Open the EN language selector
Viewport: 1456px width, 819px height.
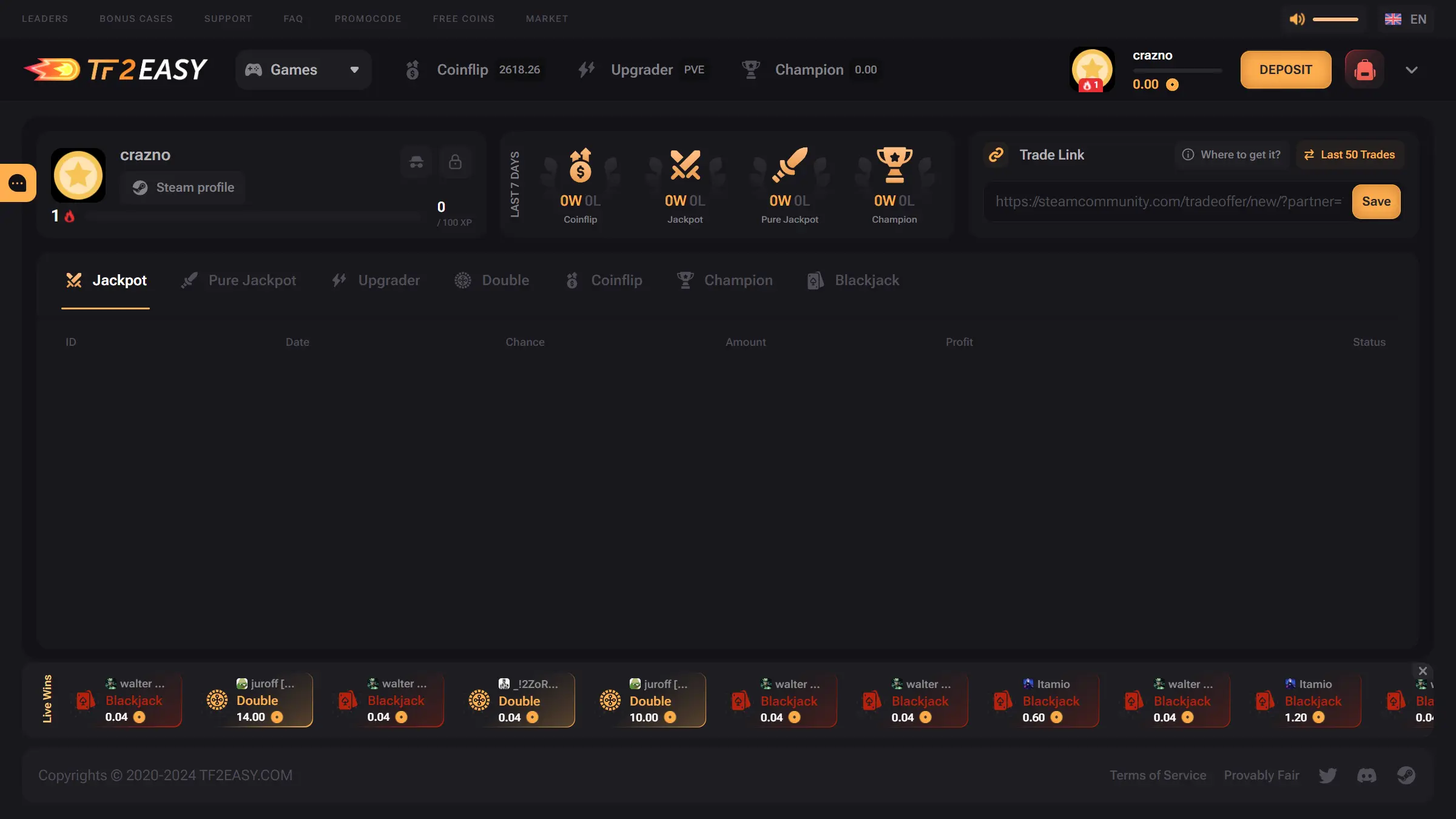[1406, 19]
